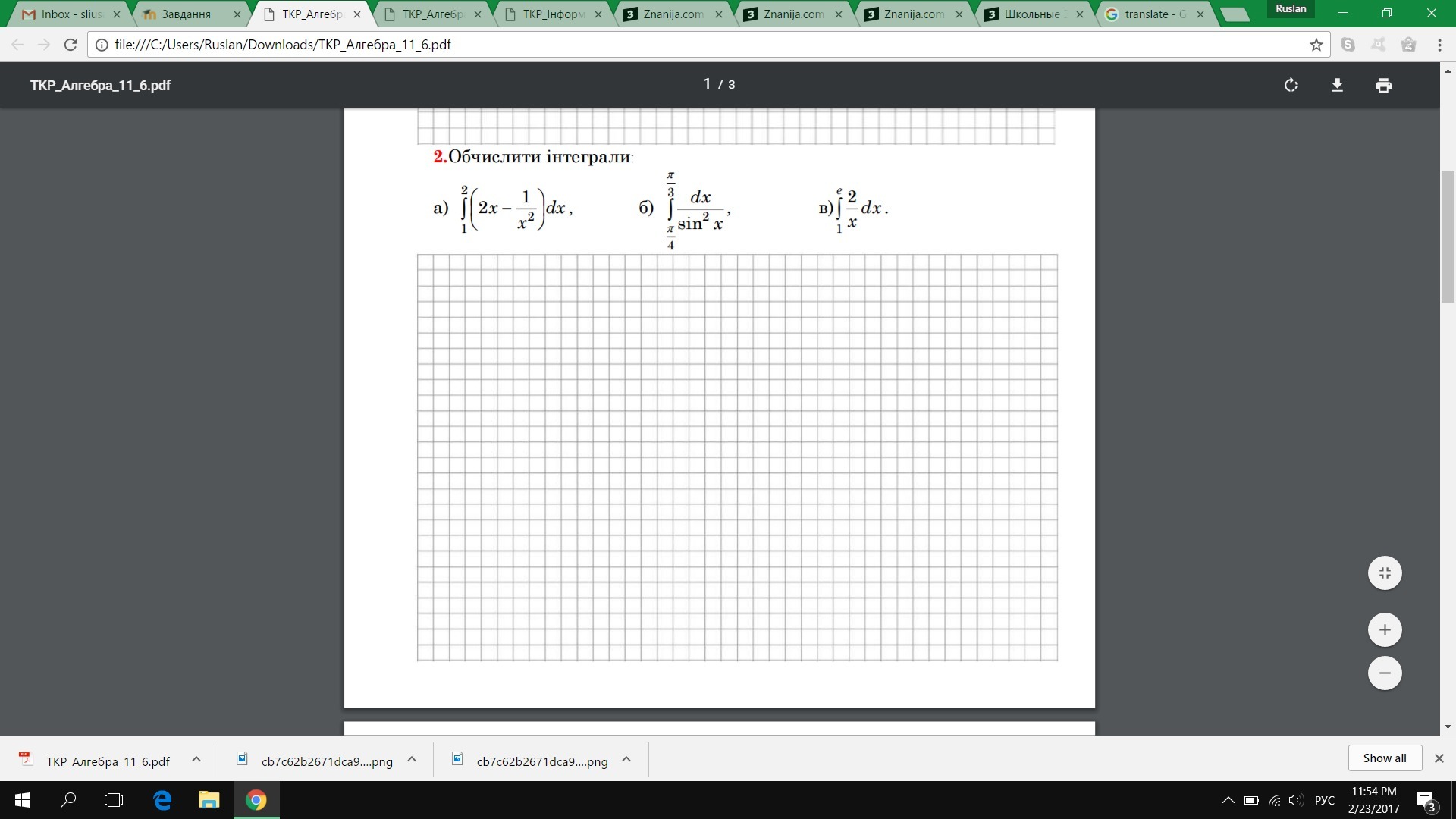
Task: Download the PDF file
Action: [1337, 85]
